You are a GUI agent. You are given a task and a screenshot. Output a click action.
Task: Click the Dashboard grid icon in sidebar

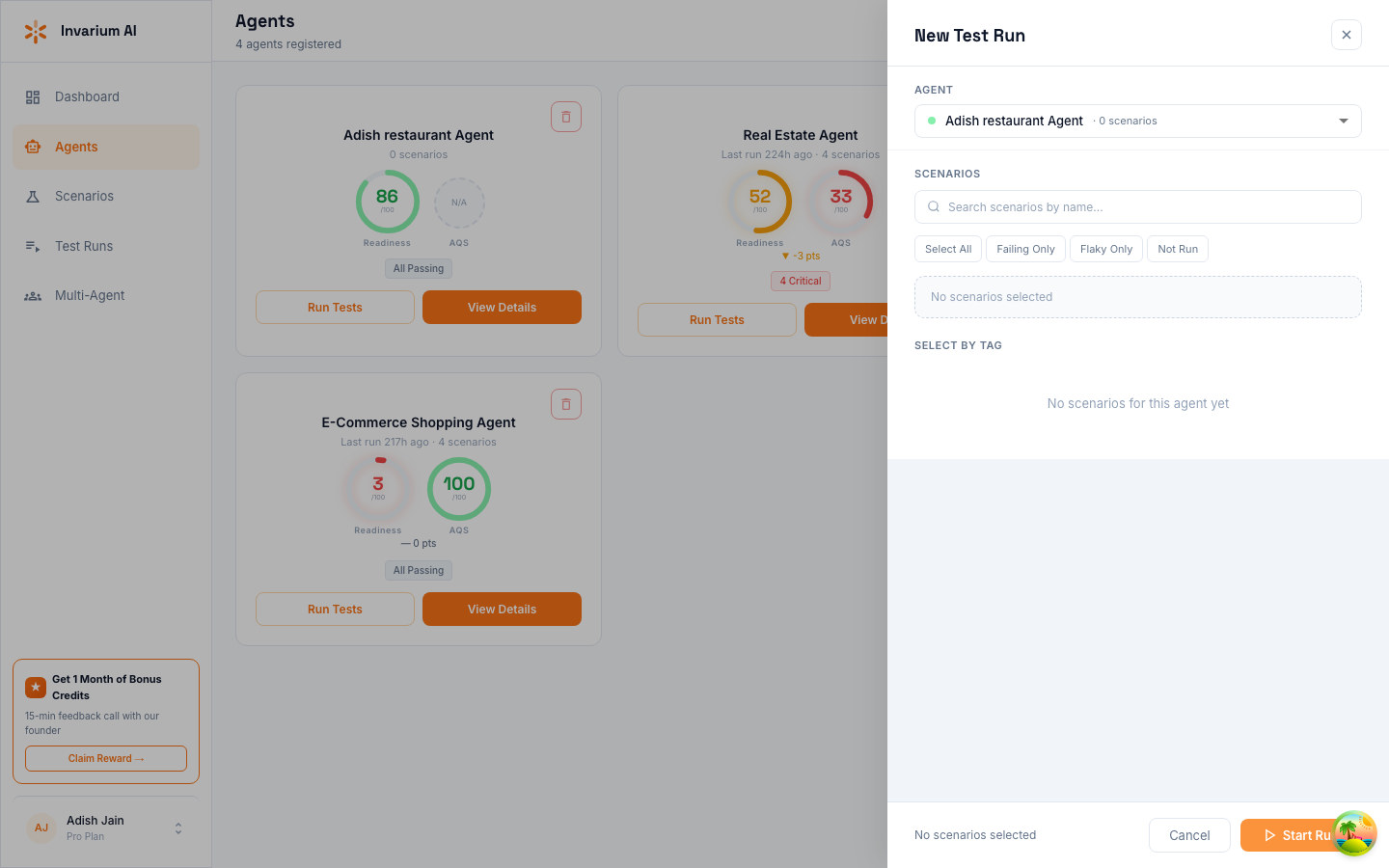coord(33,97)
